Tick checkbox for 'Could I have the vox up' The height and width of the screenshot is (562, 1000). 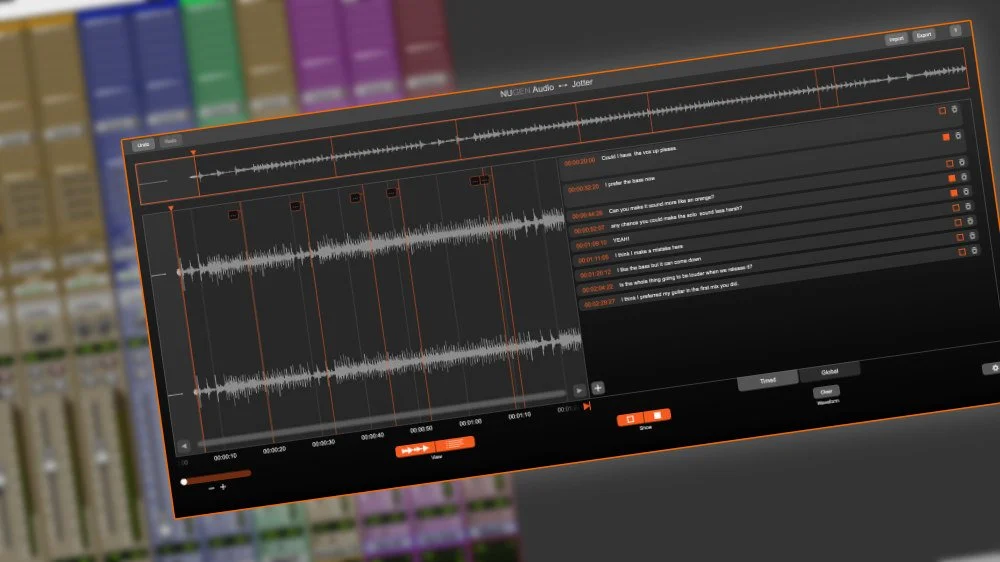click(x=942, y=111)
